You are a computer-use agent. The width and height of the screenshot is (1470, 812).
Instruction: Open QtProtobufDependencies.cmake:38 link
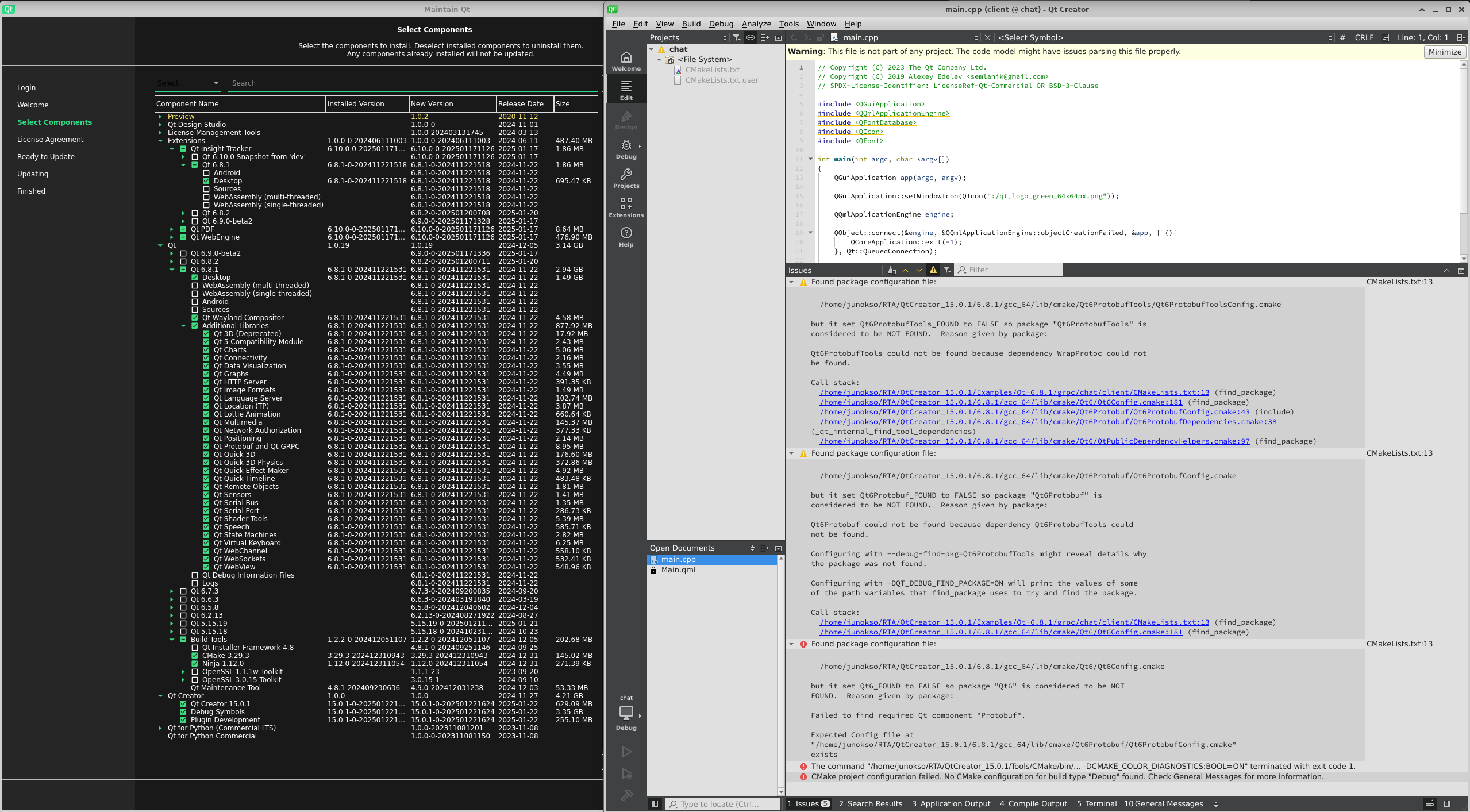(x=1048, y=422)
